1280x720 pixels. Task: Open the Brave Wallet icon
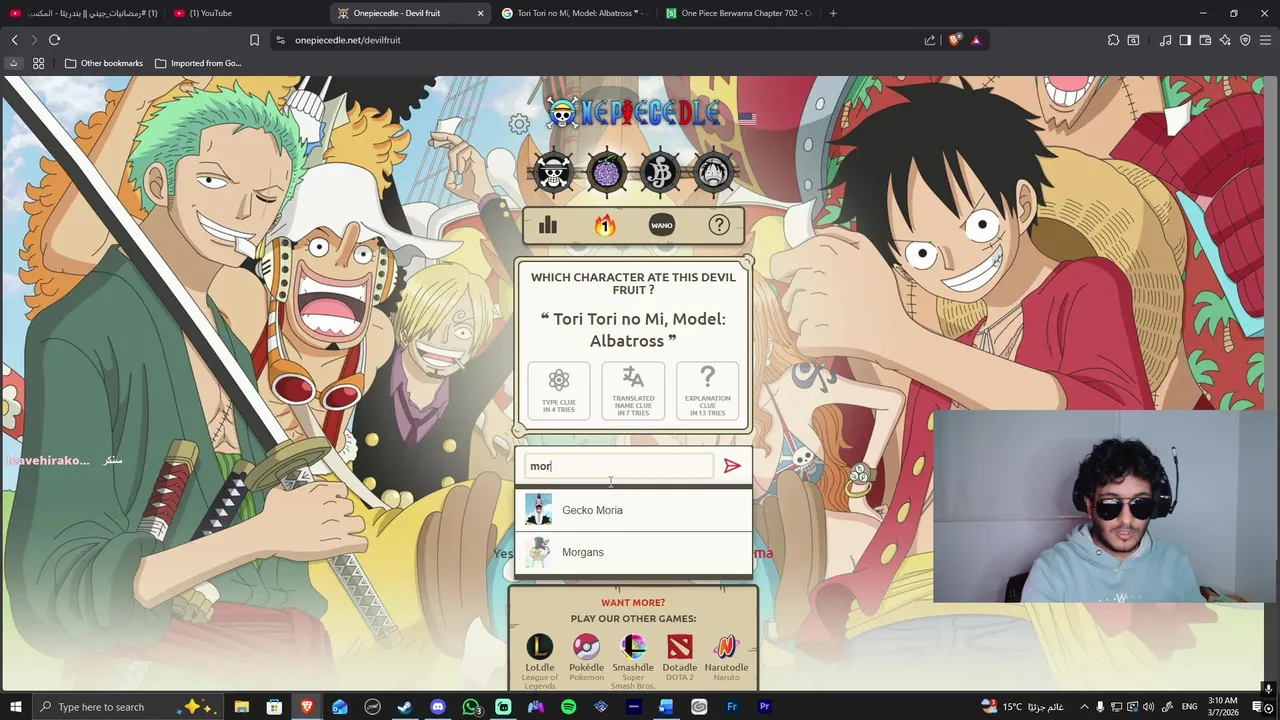point(1205,40)
